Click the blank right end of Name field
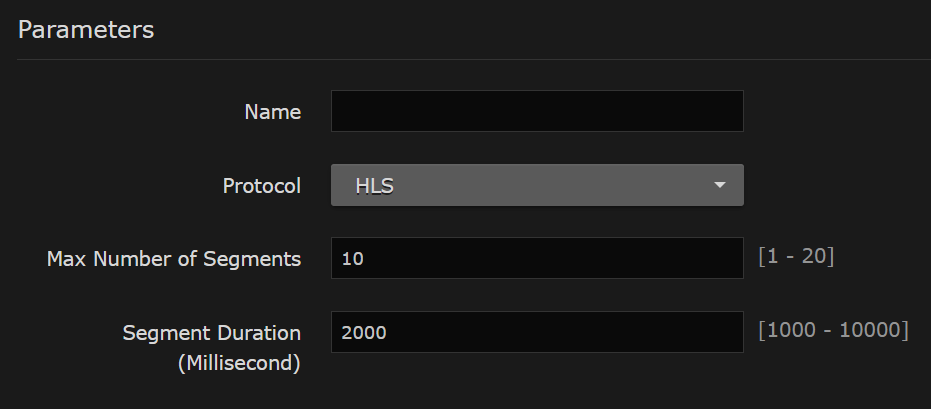931x409 pixels. pos(700,111)
